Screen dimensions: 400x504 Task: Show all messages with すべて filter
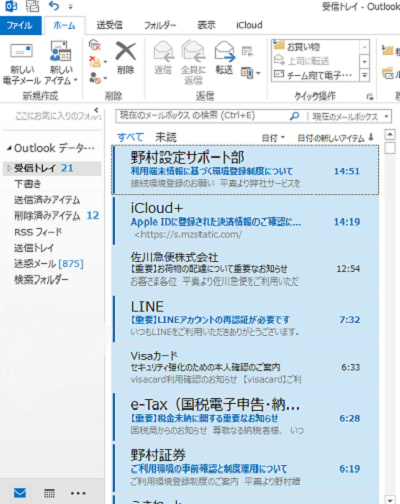point(130,137)
